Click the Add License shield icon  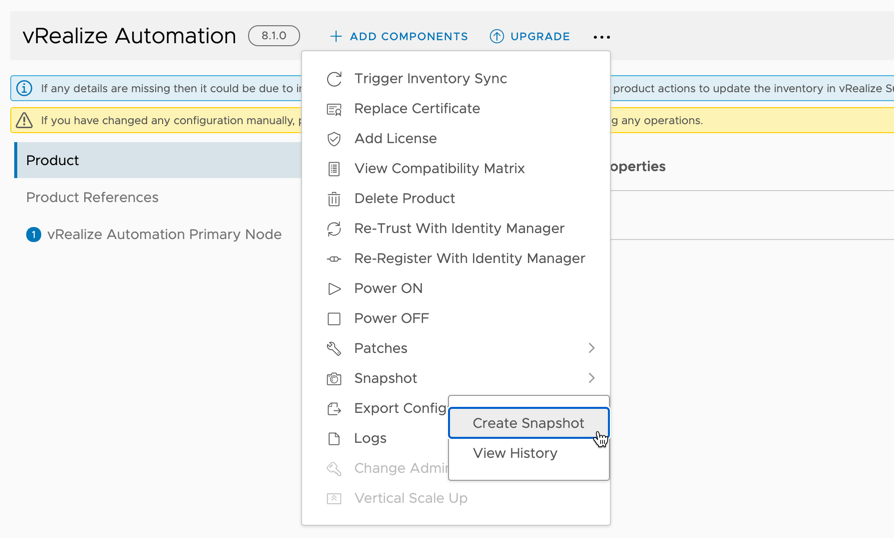pos(334,138)
